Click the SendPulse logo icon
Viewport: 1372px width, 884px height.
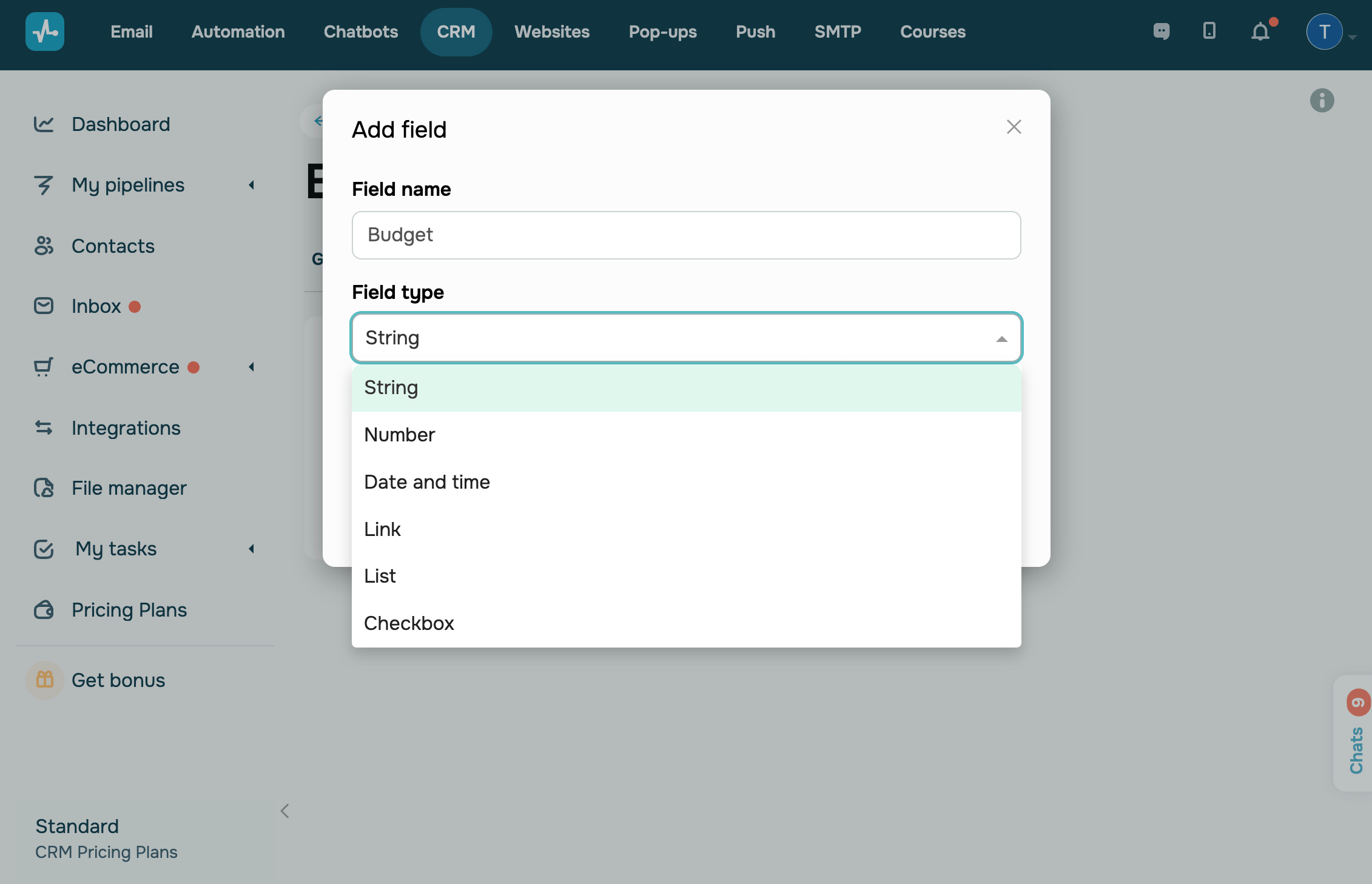click(x=44, y=32)
